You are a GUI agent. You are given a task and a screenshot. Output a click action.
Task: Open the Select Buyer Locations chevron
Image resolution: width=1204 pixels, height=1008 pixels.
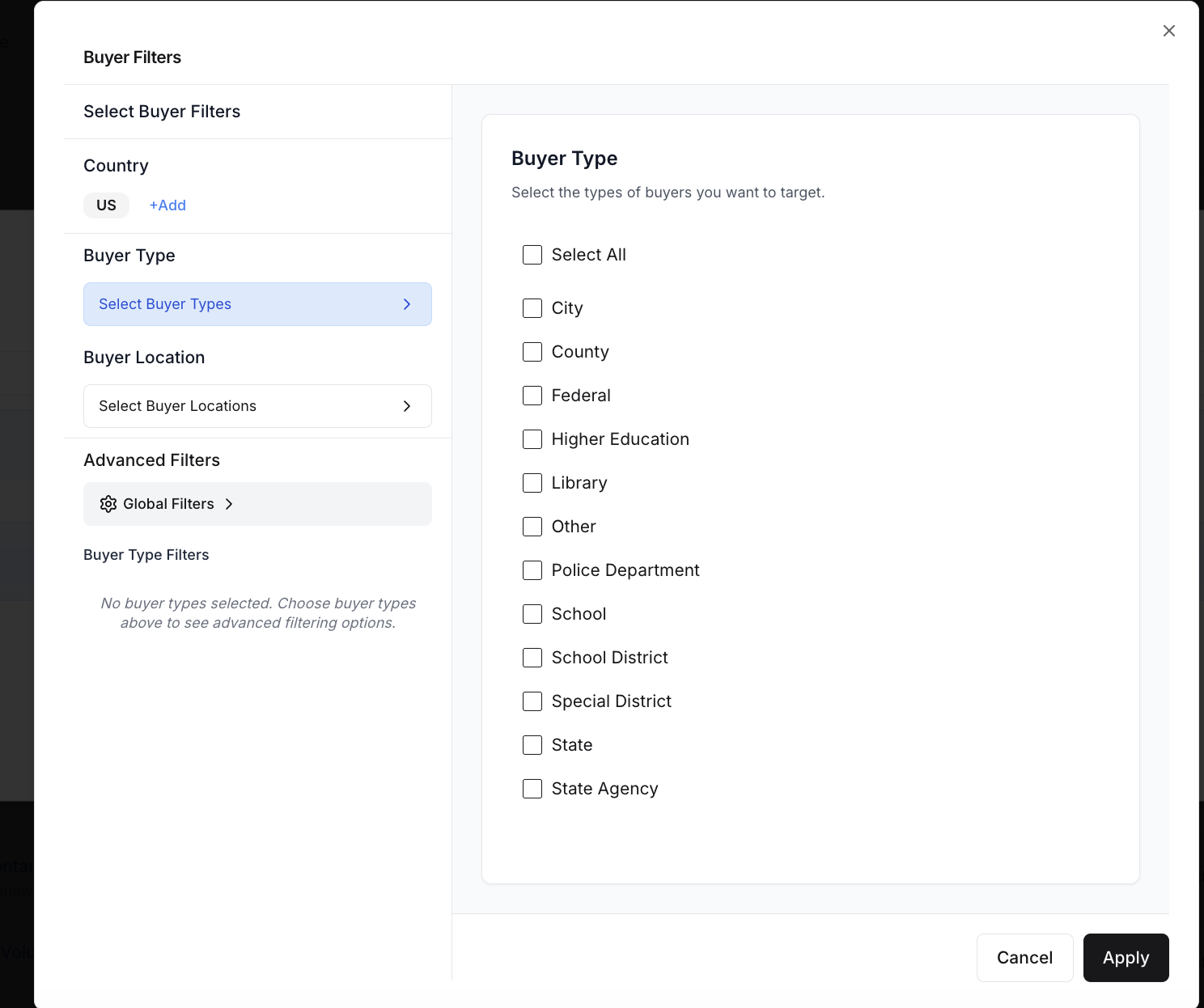pyautogui.click(x=407, y=406)
